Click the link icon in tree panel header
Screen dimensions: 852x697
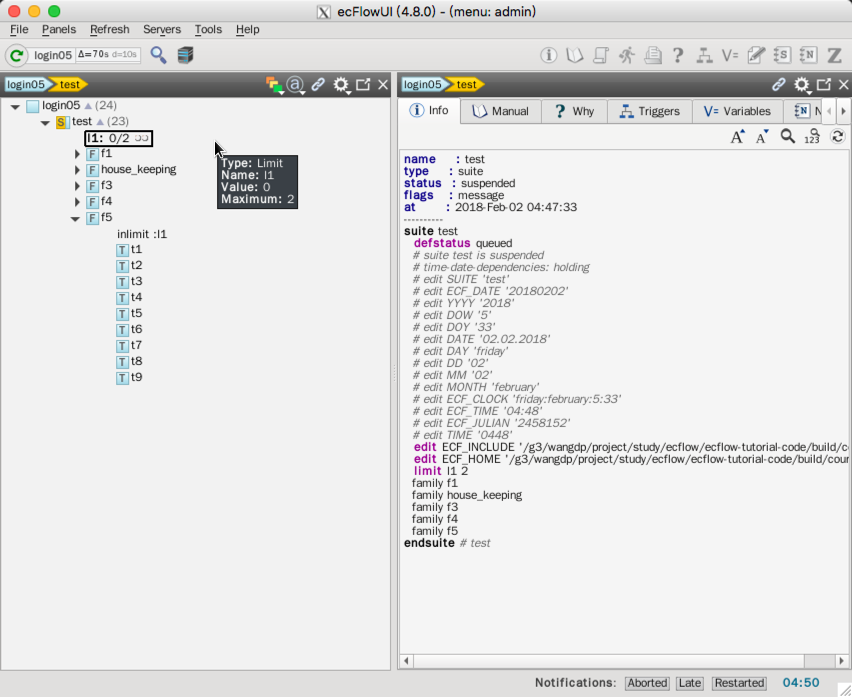point(318,85)
